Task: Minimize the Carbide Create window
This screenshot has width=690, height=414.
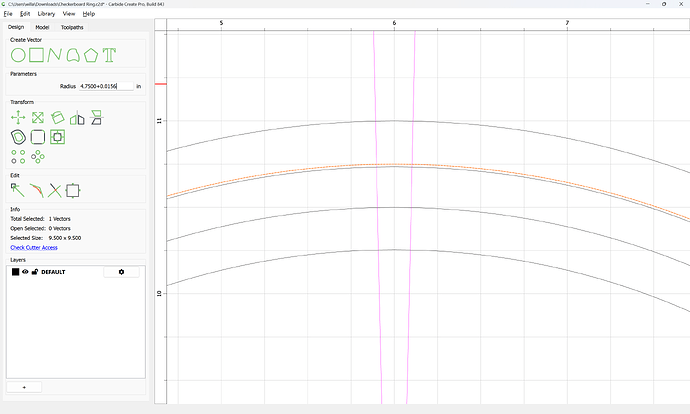Action: click(x=648, y=4)
